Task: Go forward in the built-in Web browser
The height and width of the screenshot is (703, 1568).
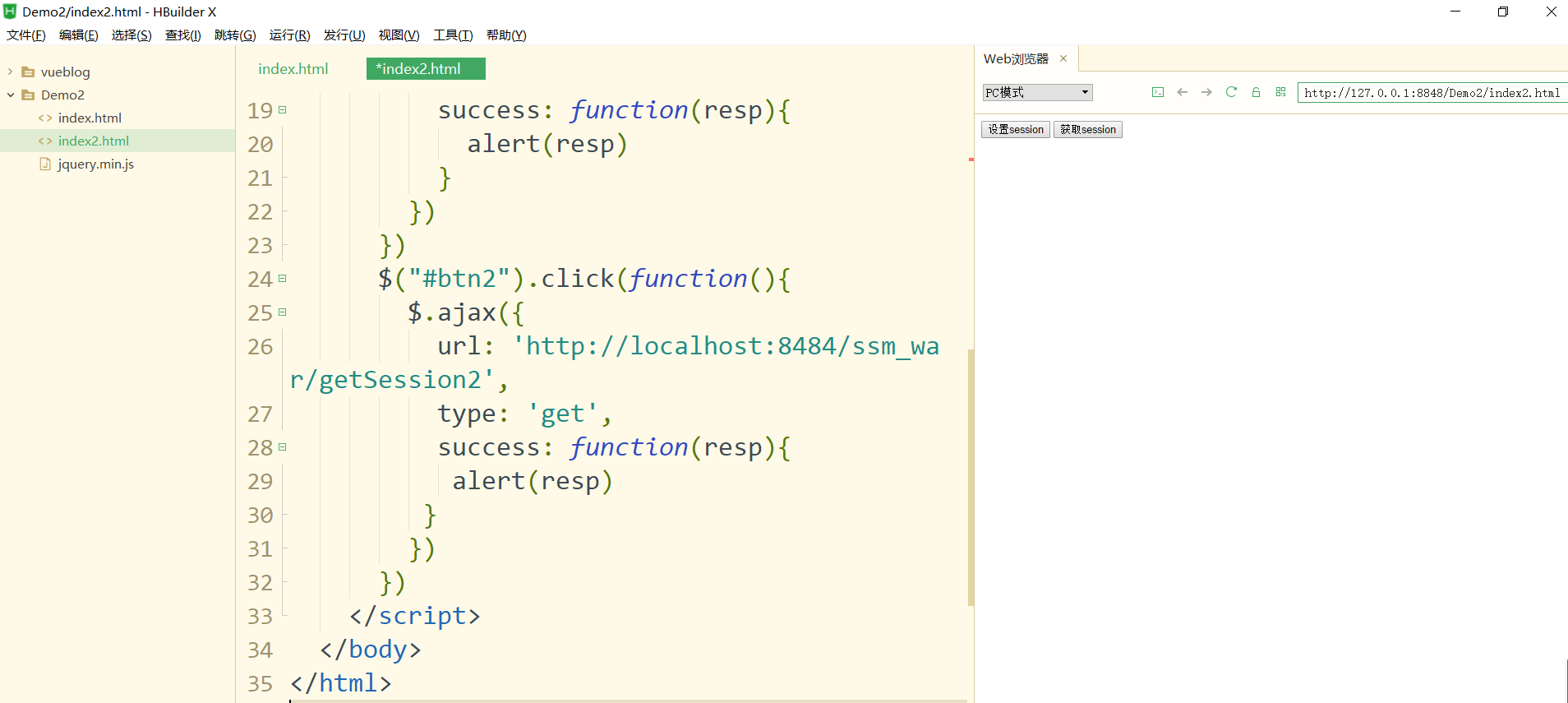Action: 1206,92
